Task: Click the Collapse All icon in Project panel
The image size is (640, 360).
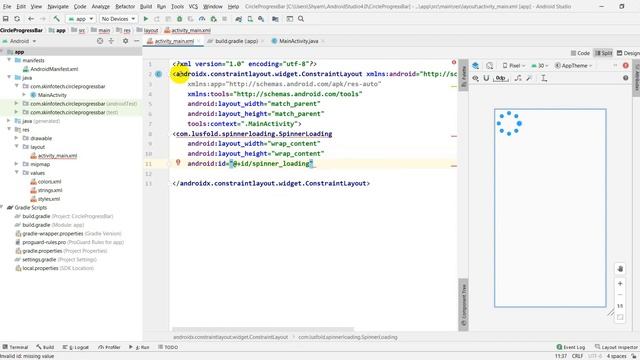Action: click(111, 41)
